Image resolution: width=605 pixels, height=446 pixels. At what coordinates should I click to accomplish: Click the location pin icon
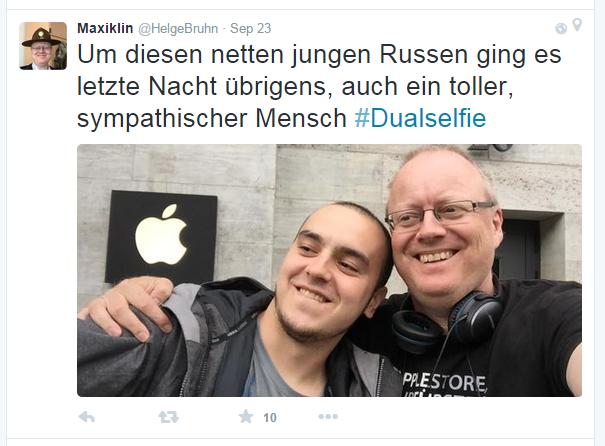(577, 25)
